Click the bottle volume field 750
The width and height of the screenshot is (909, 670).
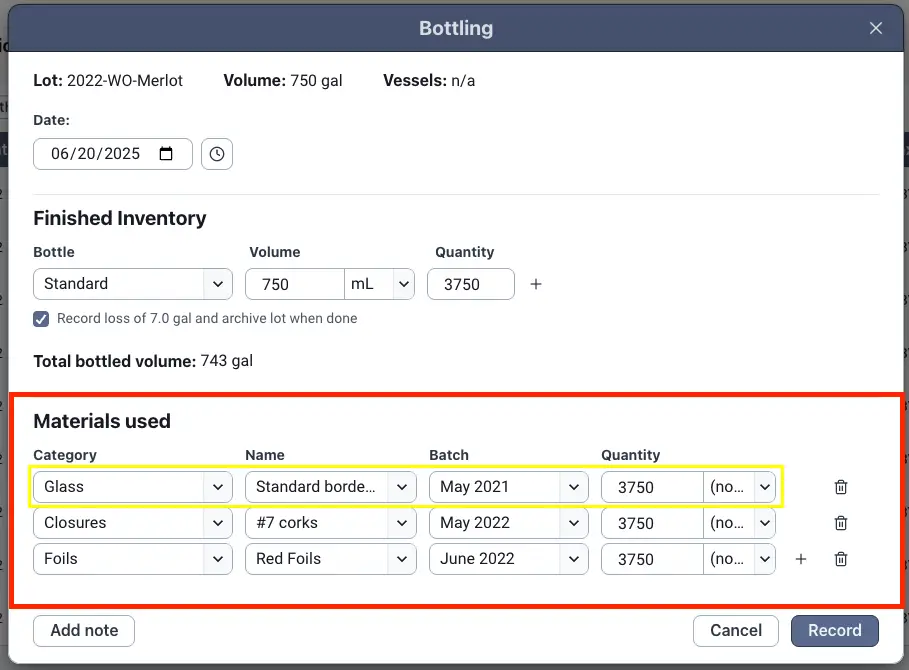click(294, 284)
